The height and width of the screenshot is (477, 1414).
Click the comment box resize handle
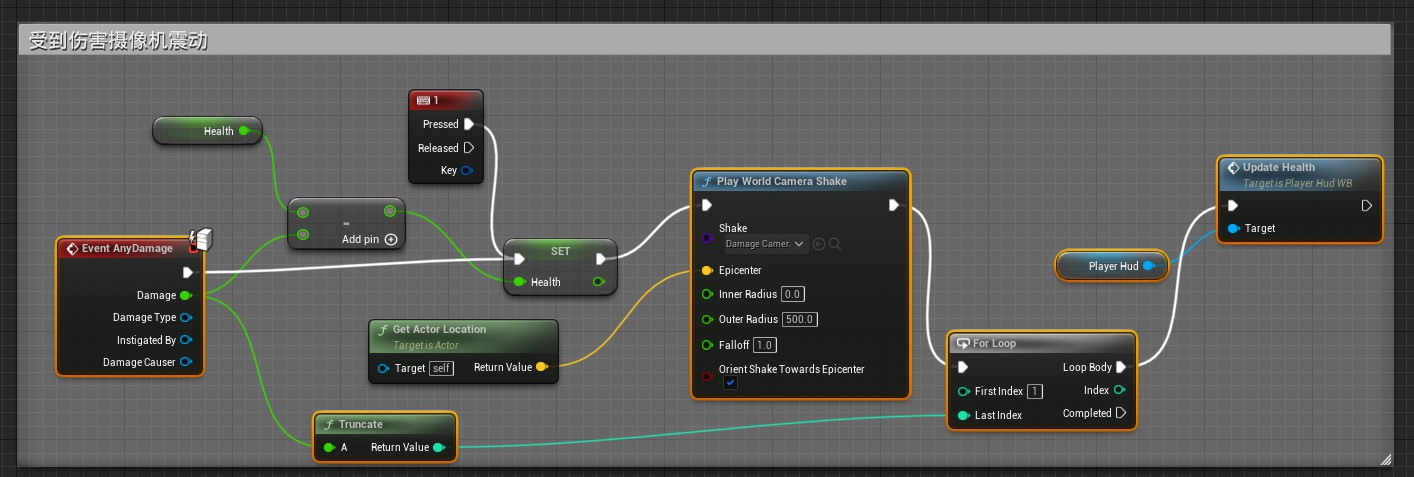(1385, 460)
